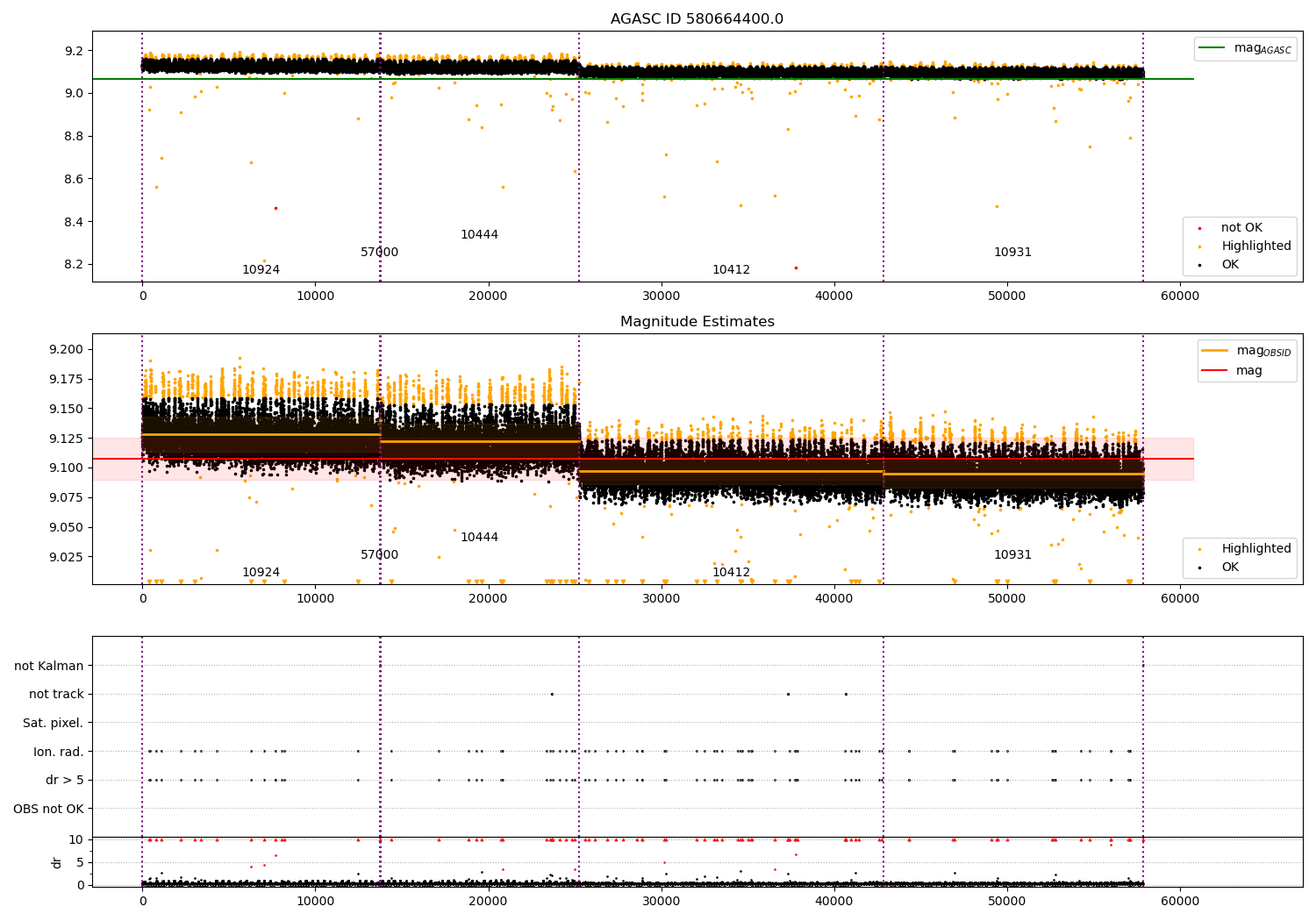Click the green line swatch in mag AGASC legend
The height and width of the screenshot is (921, 1316).
(x=1212, y=48)
